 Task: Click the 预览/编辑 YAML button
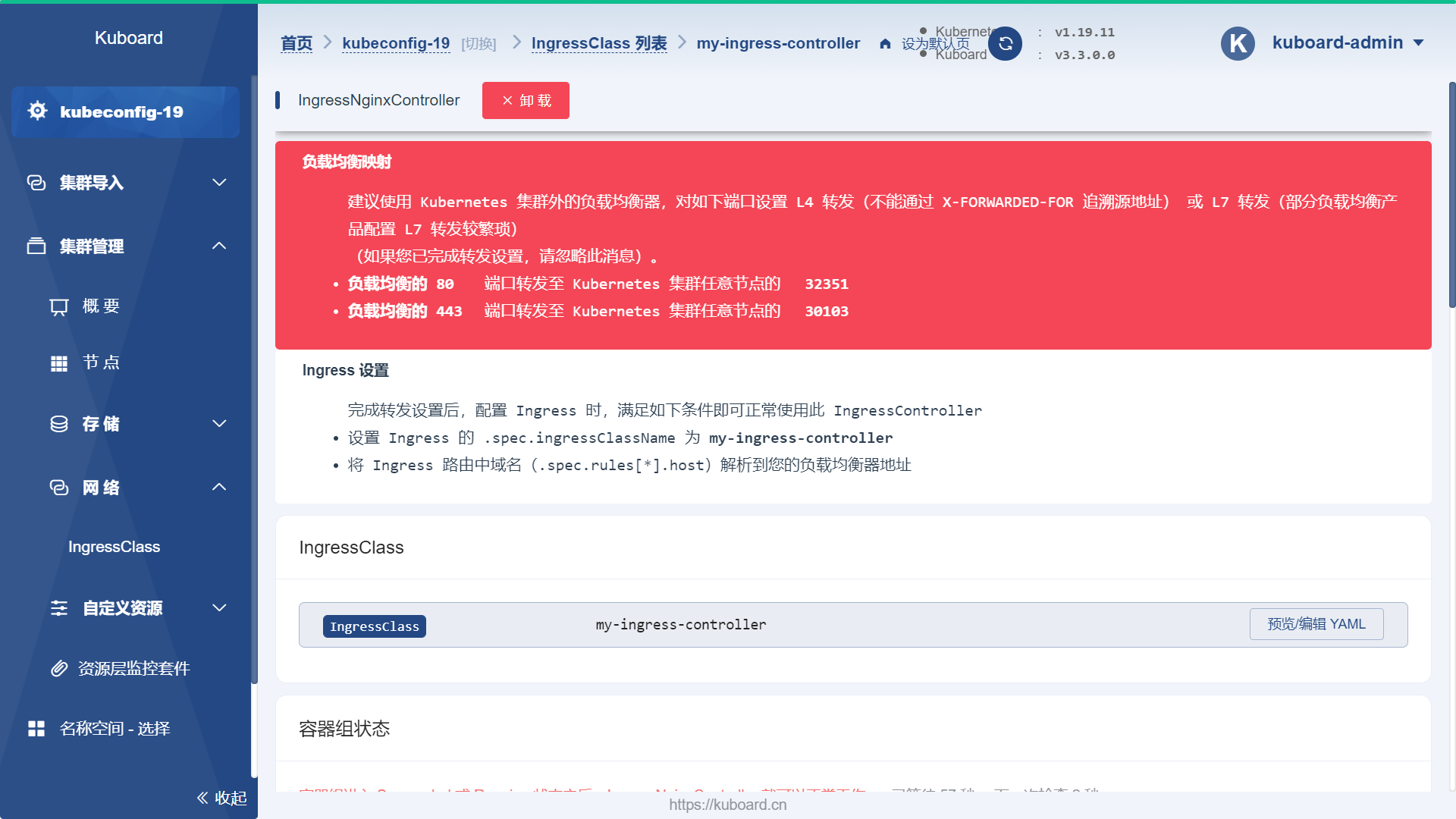pyautogui.click(x=1316, y=624)
